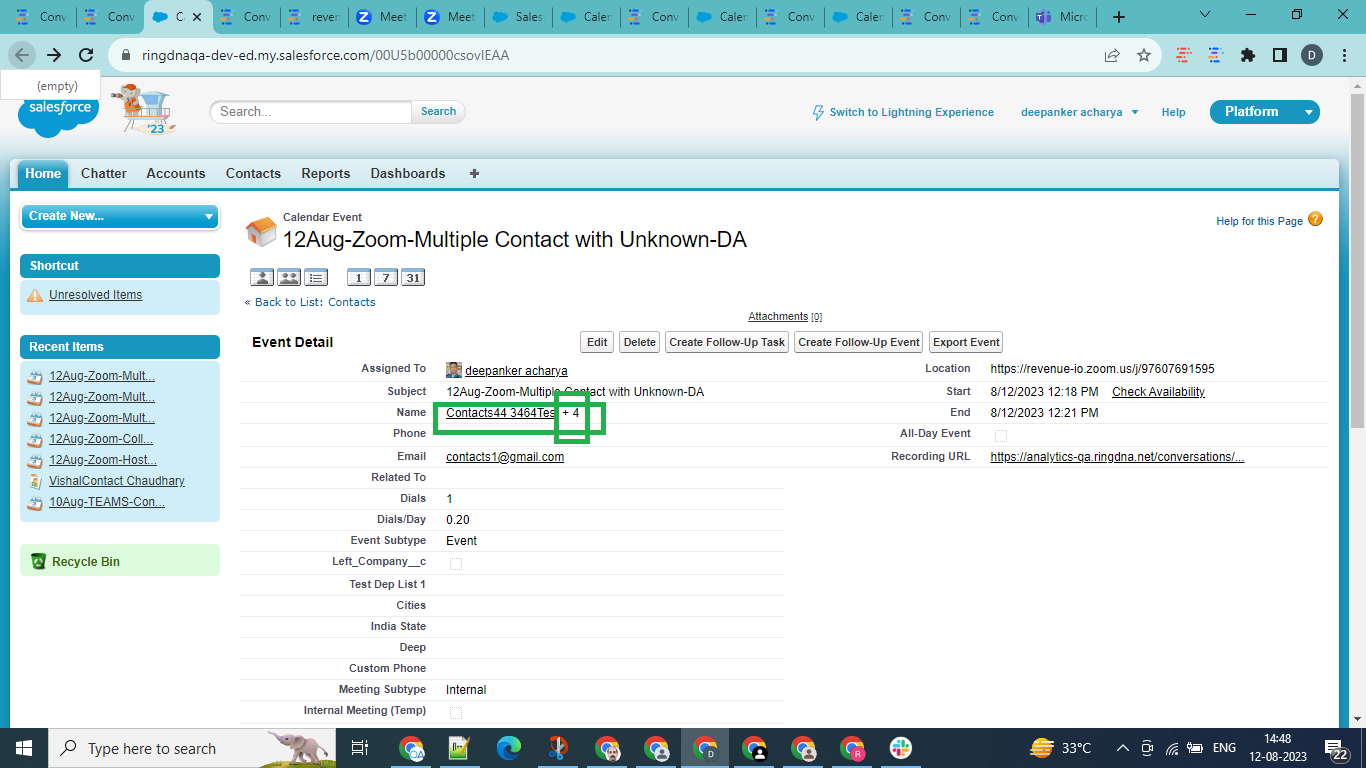Image resolution: width=1366 pixels, height=768 pixels.
Task: Bookmark this page with star icon
Action: [x=1144, y=56]
